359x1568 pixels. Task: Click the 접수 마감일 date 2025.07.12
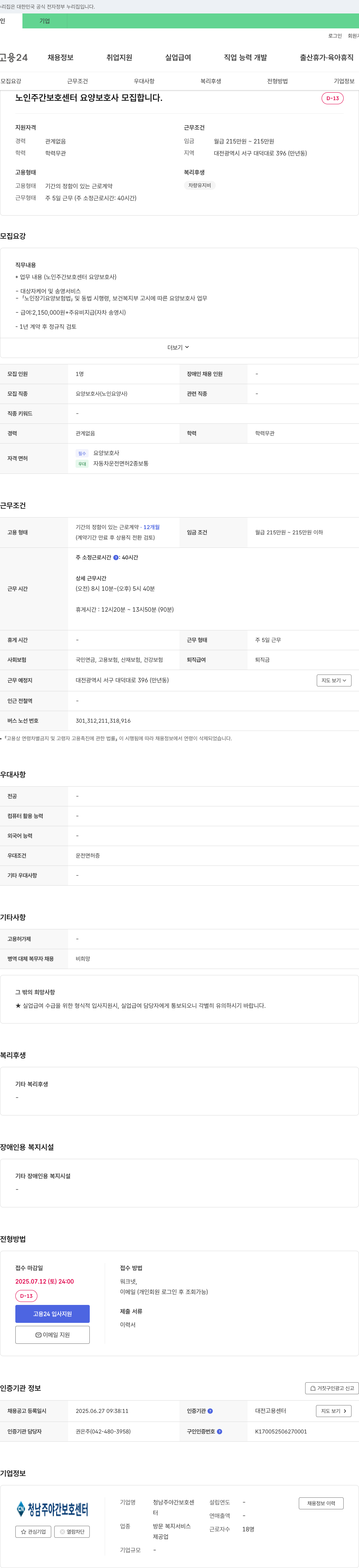pyautogui.click(x=45, y=1281)
